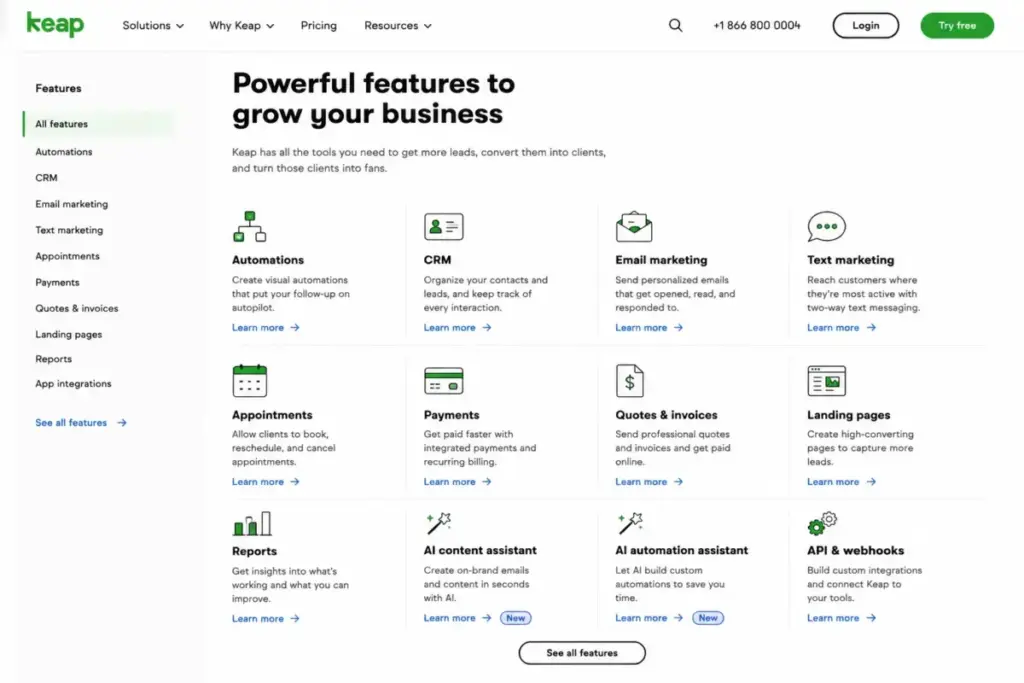
Task: Click the phone number +1 866 800 0004
Action: coord(757,25)
